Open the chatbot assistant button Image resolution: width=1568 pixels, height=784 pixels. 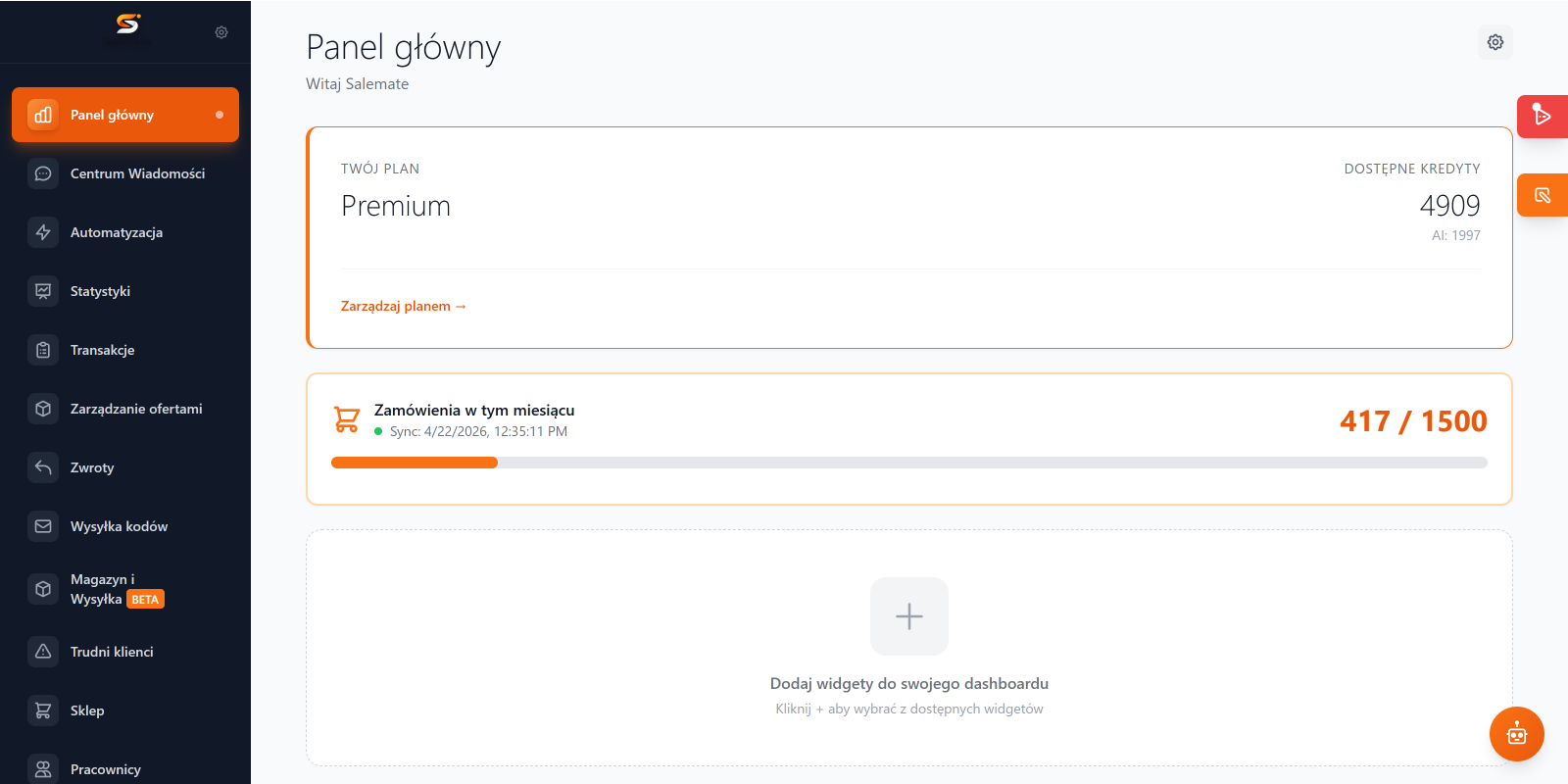pos(1517,734)
